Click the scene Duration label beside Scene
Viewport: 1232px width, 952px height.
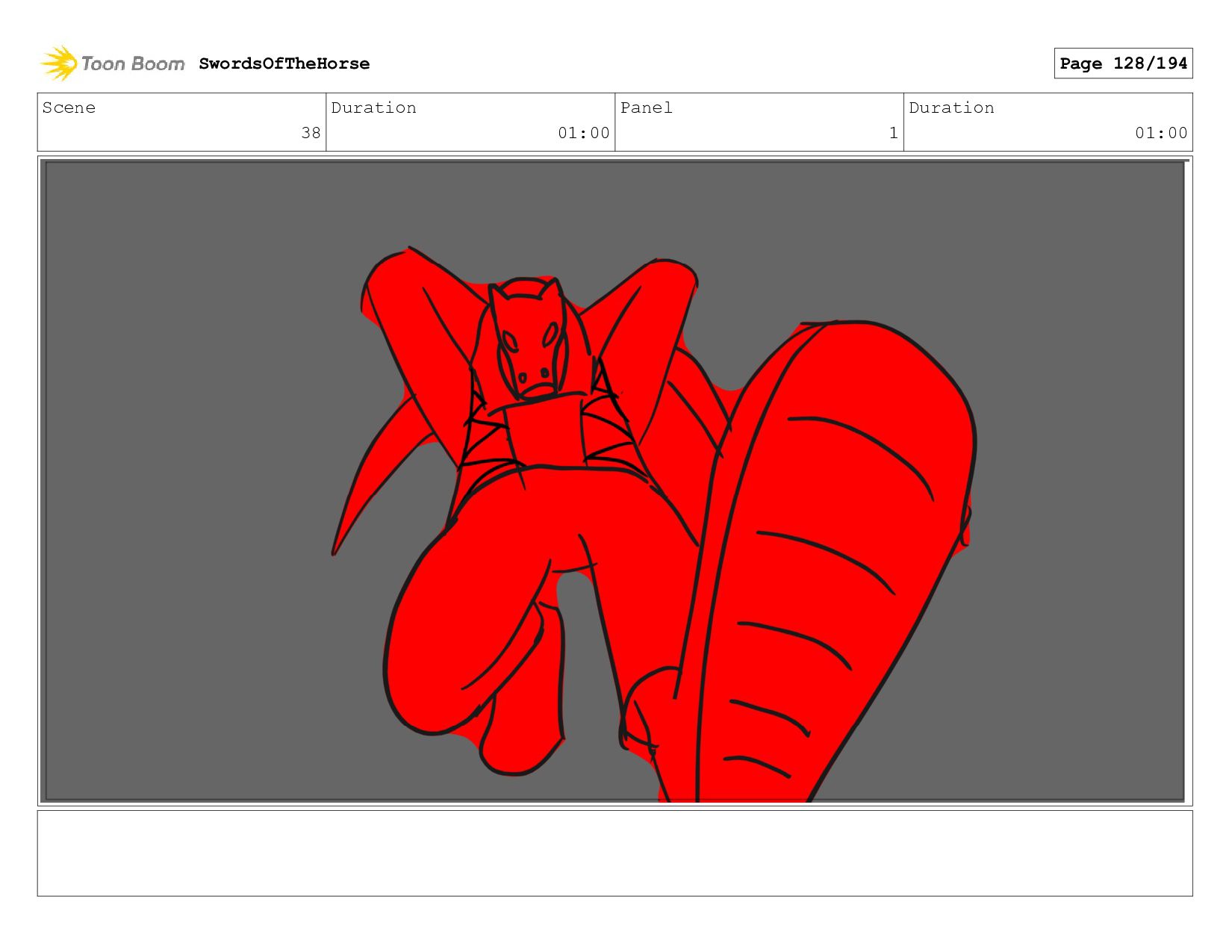click(x=373, y=108)
